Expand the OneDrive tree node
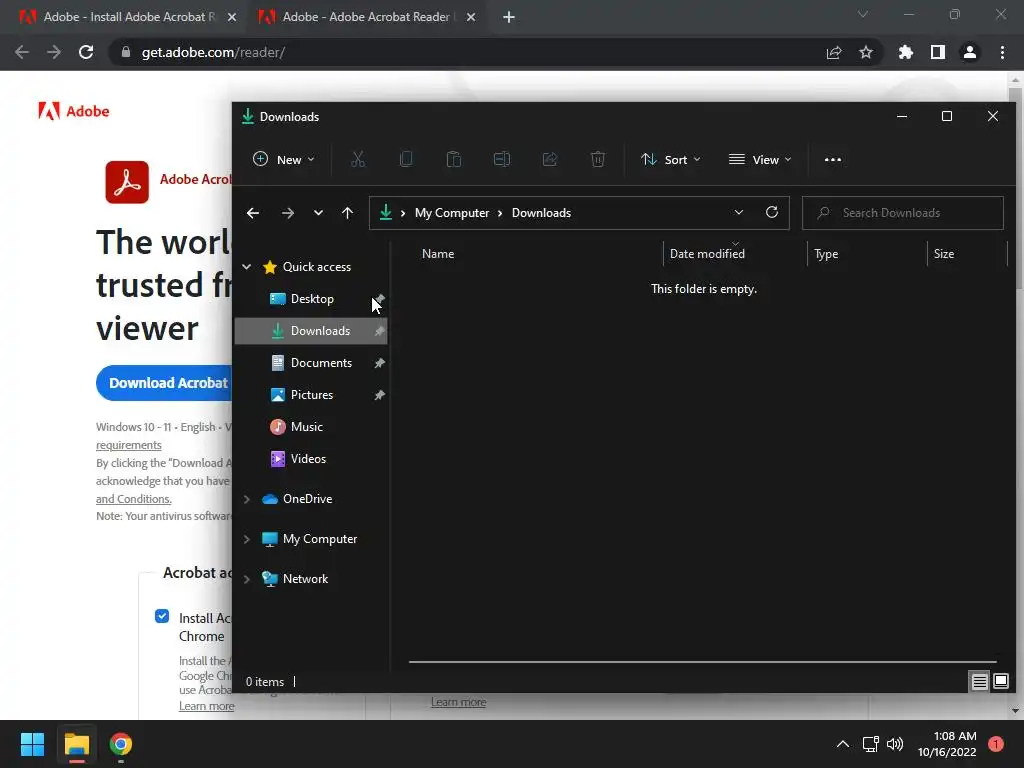This screenshot has width=1024, height=768. click(247, 499)
